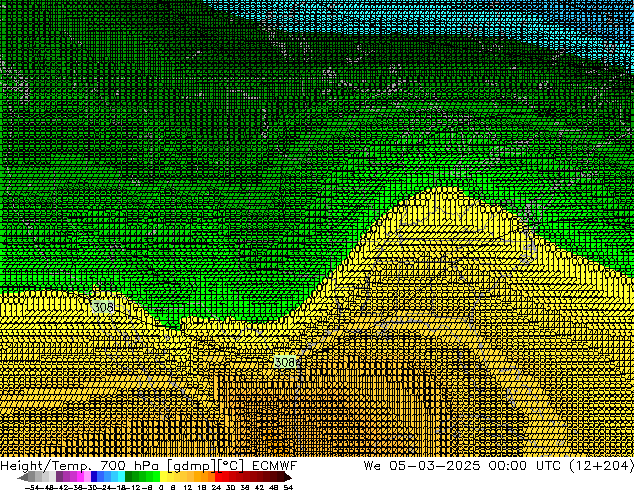Click the magenta swatch in the color legend
The image size is (634, 490).
(x=80, y=476)
